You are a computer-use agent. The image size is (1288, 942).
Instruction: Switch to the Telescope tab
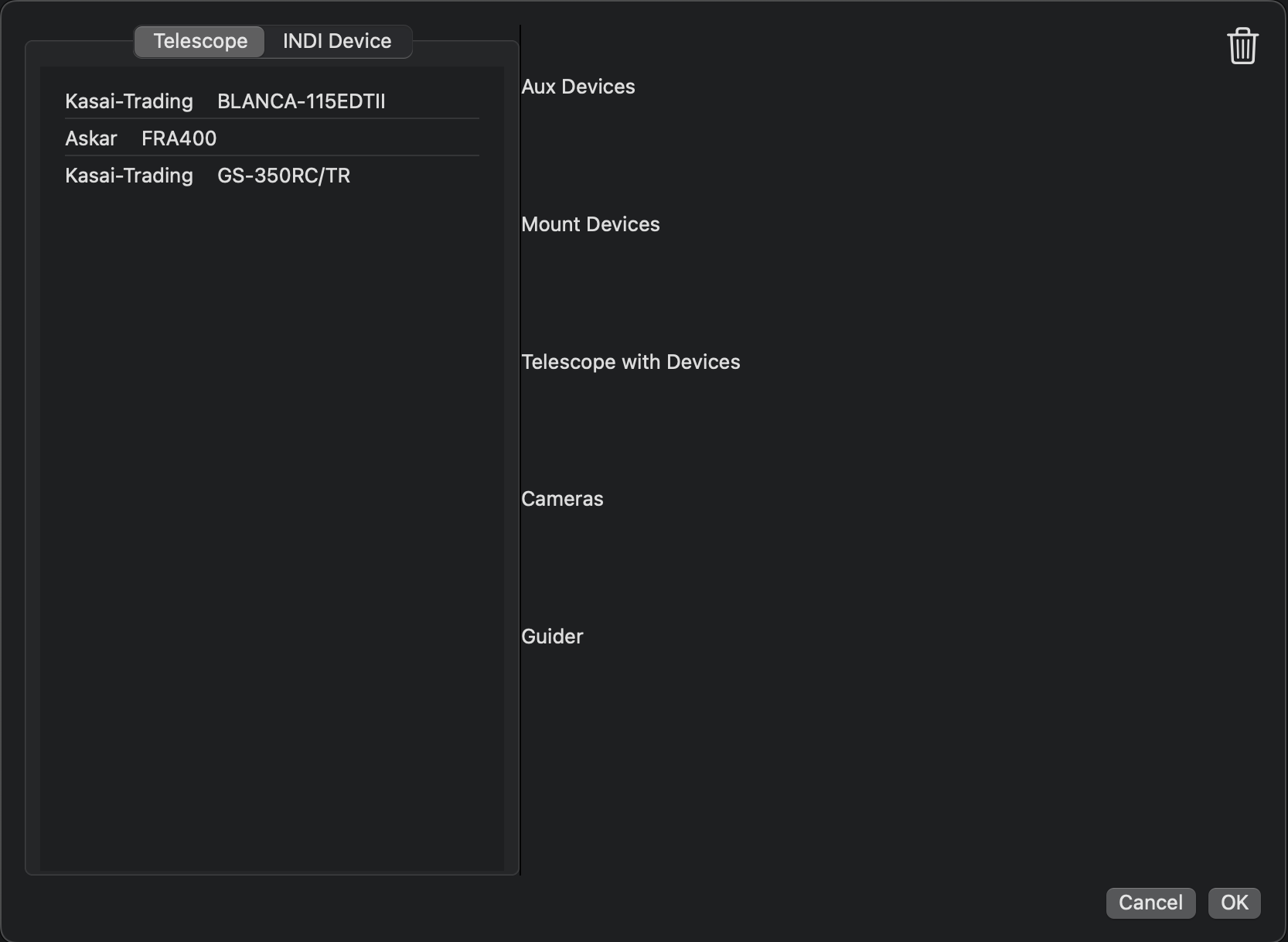point(200,41)
